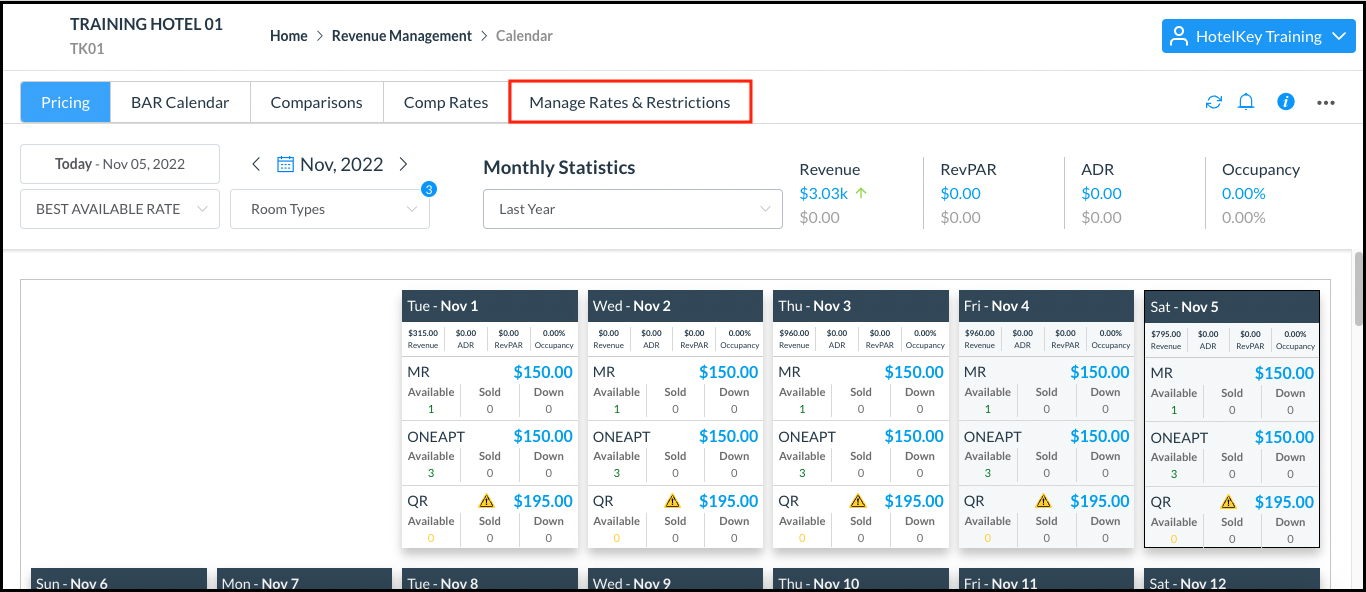Click the blue info icon
The height and width of the screenshot is (592, 1366).
(x=1285, y=101)
